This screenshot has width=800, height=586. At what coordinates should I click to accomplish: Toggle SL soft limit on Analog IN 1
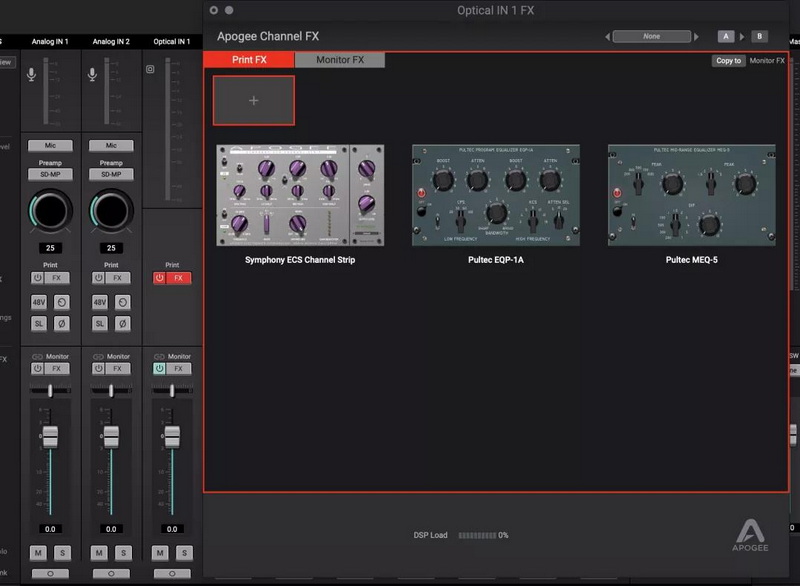39,323
